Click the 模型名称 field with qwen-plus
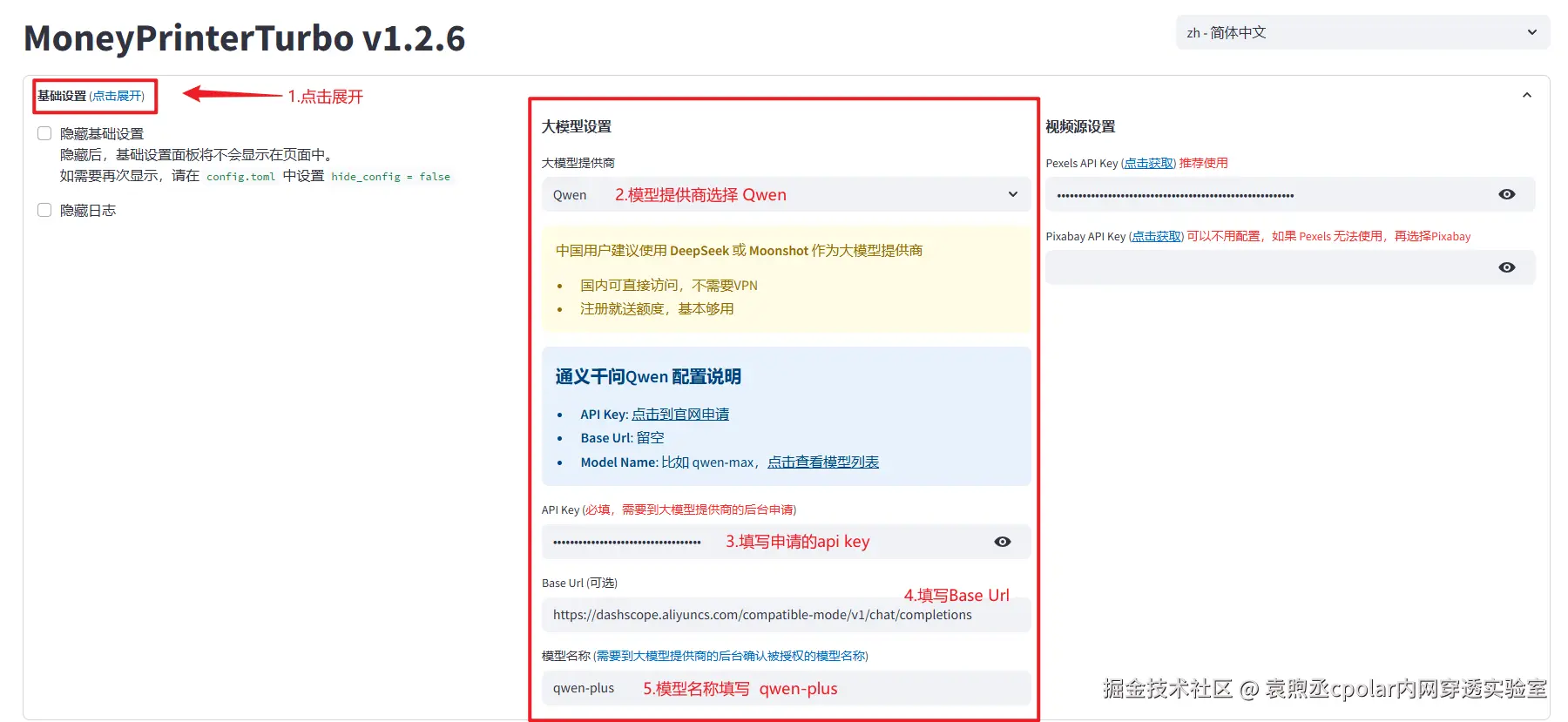 point(786,688)
